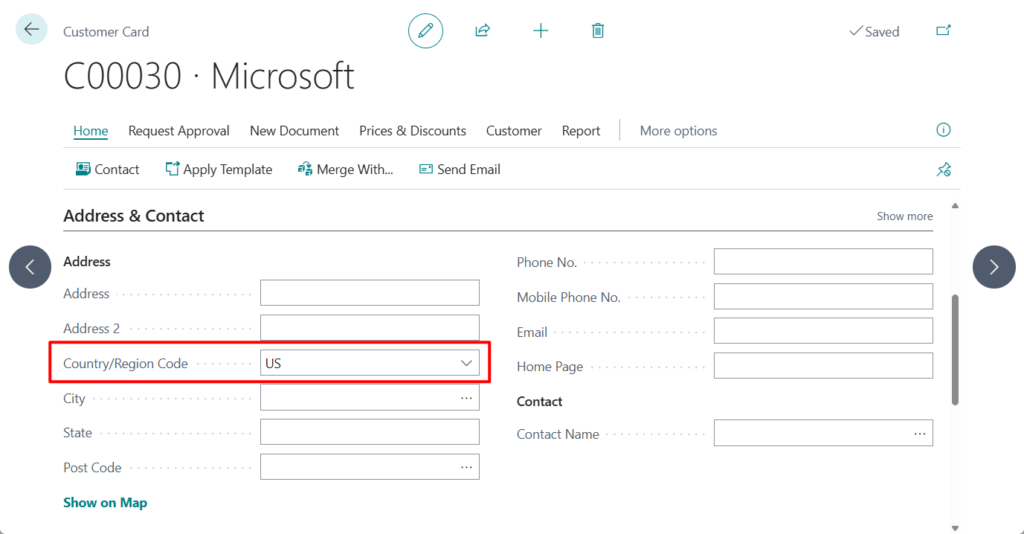The height and width of the screenshot is (534, 1024).
Task: Expand the Country/Region Code dropdown
Action: point(466,363)
